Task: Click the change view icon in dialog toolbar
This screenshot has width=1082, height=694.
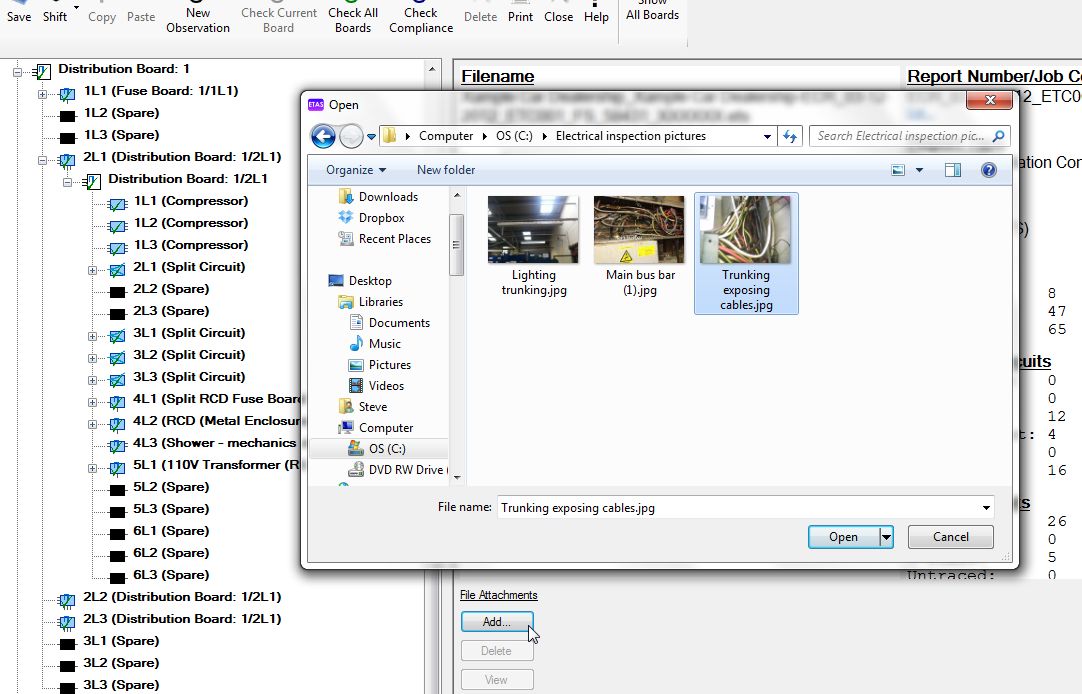Action: click(898, 170)
